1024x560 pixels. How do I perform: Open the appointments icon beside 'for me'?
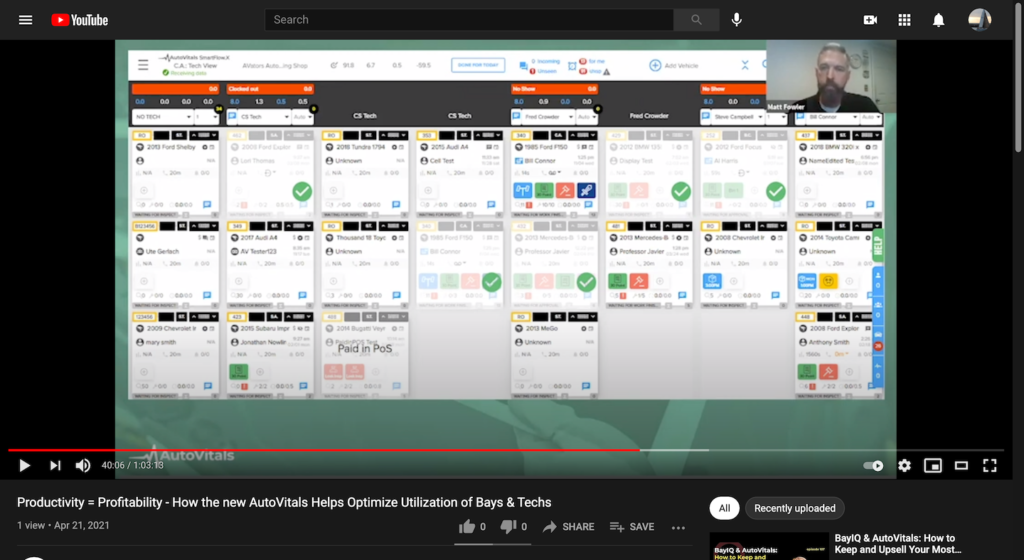pos(572,66)
